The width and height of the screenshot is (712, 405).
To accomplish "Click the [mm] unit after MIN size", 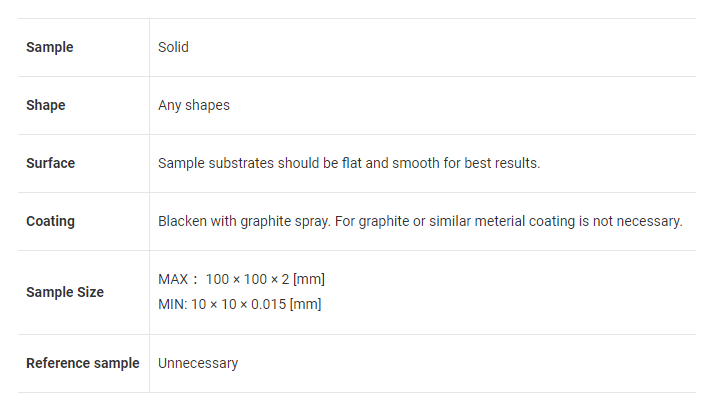I will [305, 304].
